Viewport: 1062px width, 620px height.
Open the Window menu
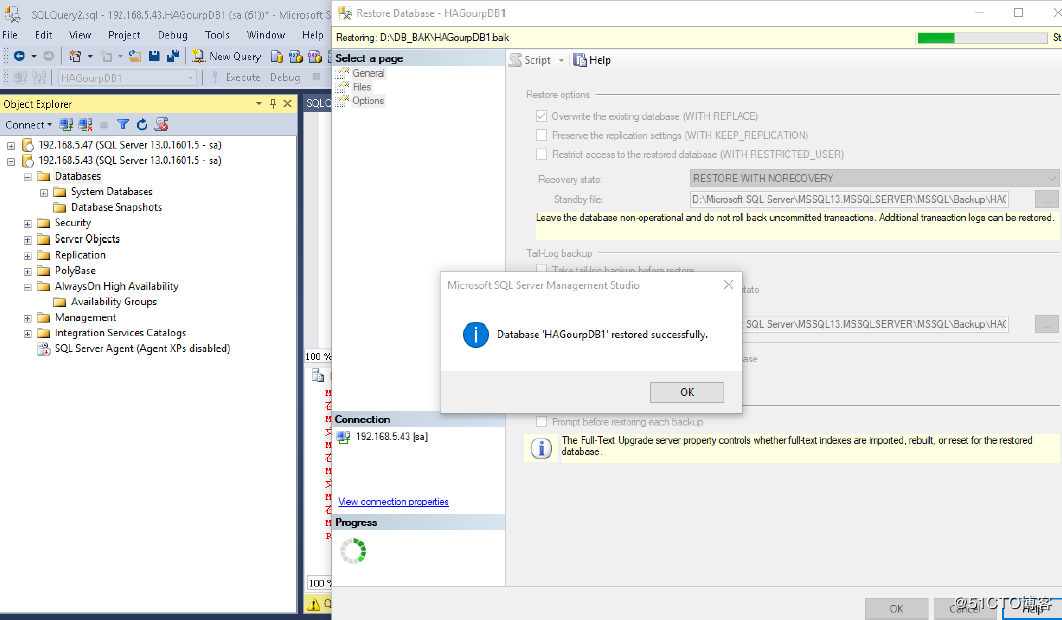[266, 35]
